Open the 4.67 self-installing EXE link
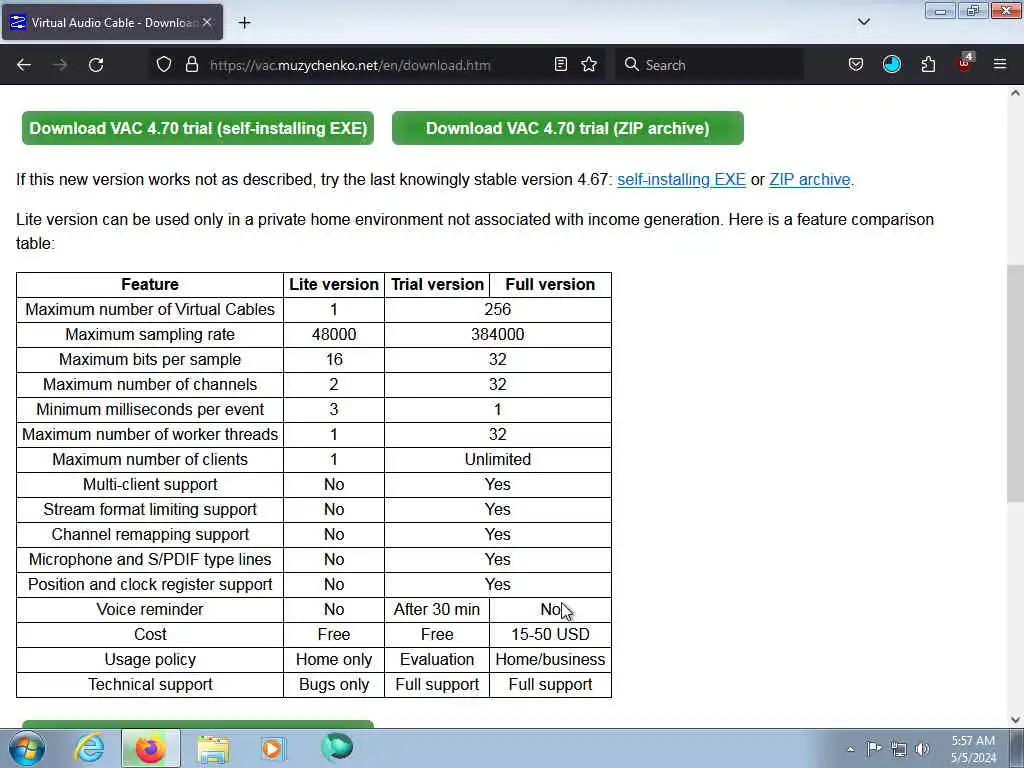 coord(681,180)
